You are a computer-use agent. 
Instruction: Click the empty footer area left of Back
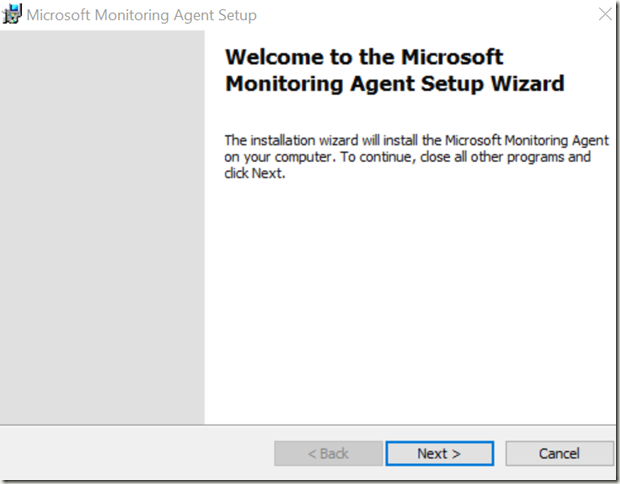pos(136,453)
